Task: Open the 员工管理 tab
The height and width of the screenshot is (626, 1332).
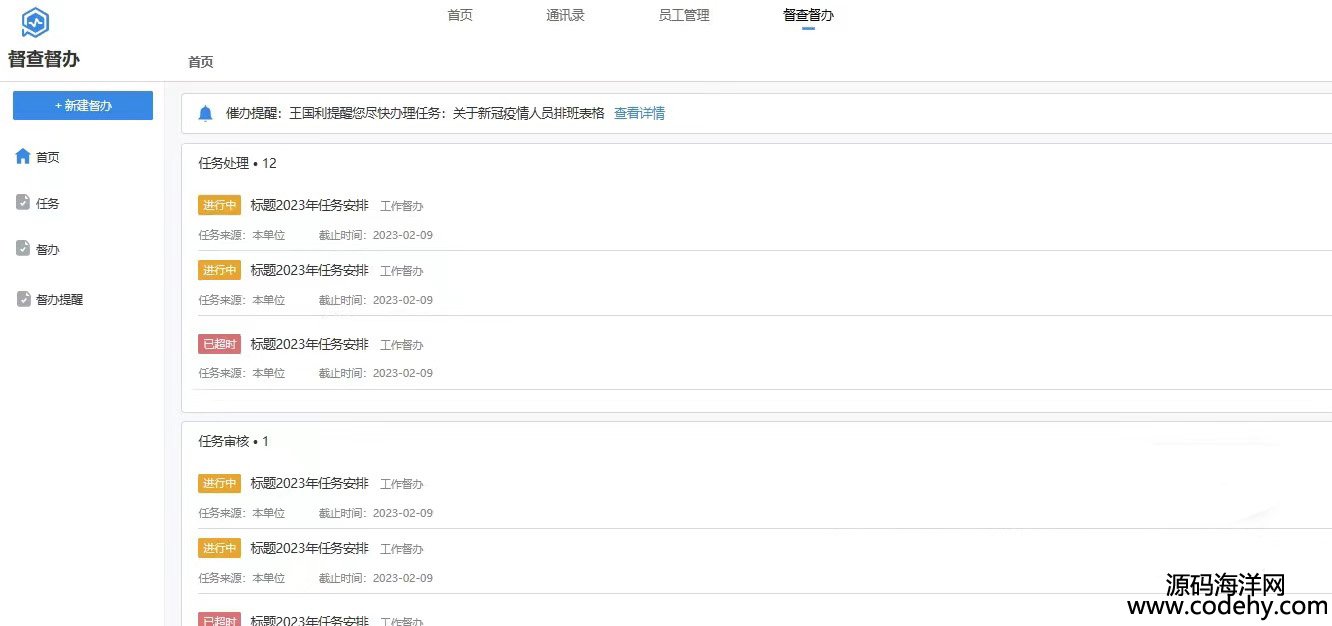Action: [684, 15]
